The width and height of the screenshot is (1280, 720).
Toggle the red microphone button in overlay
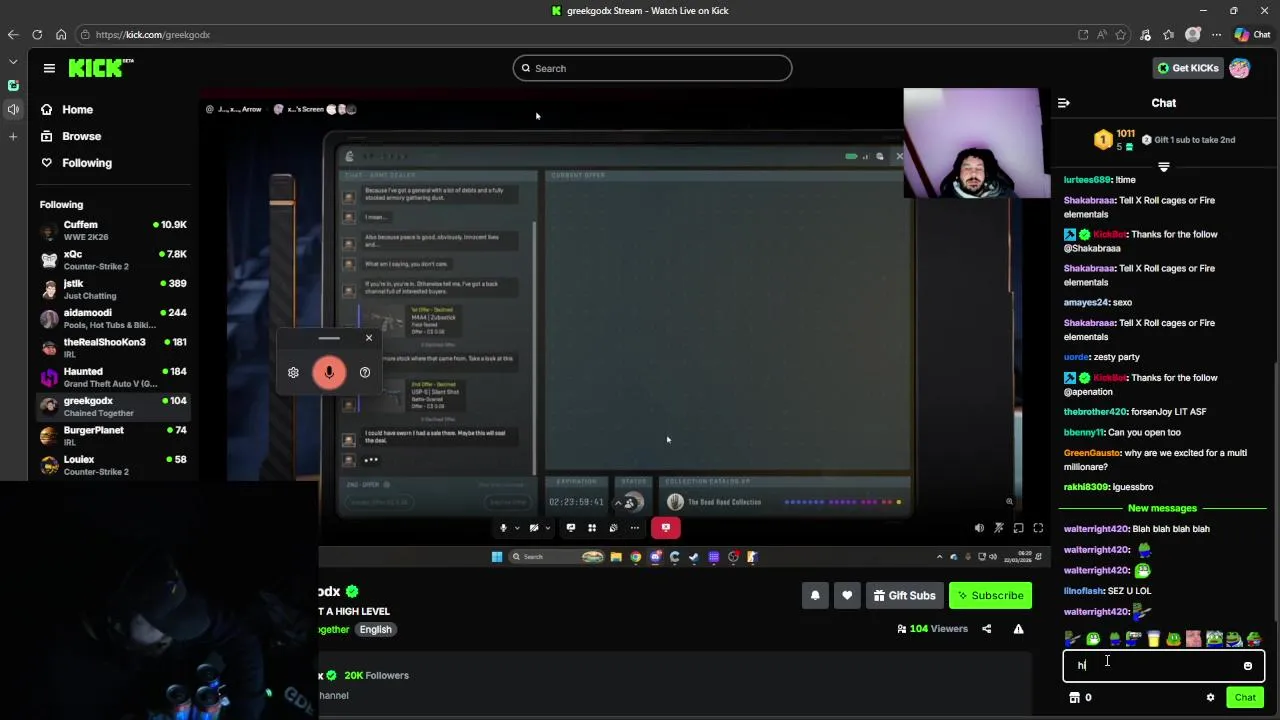tap(329, 373)
